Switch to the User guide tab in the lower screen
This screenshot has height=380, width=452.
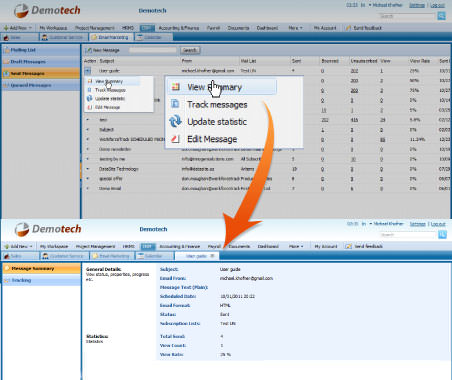click(196, 256)
